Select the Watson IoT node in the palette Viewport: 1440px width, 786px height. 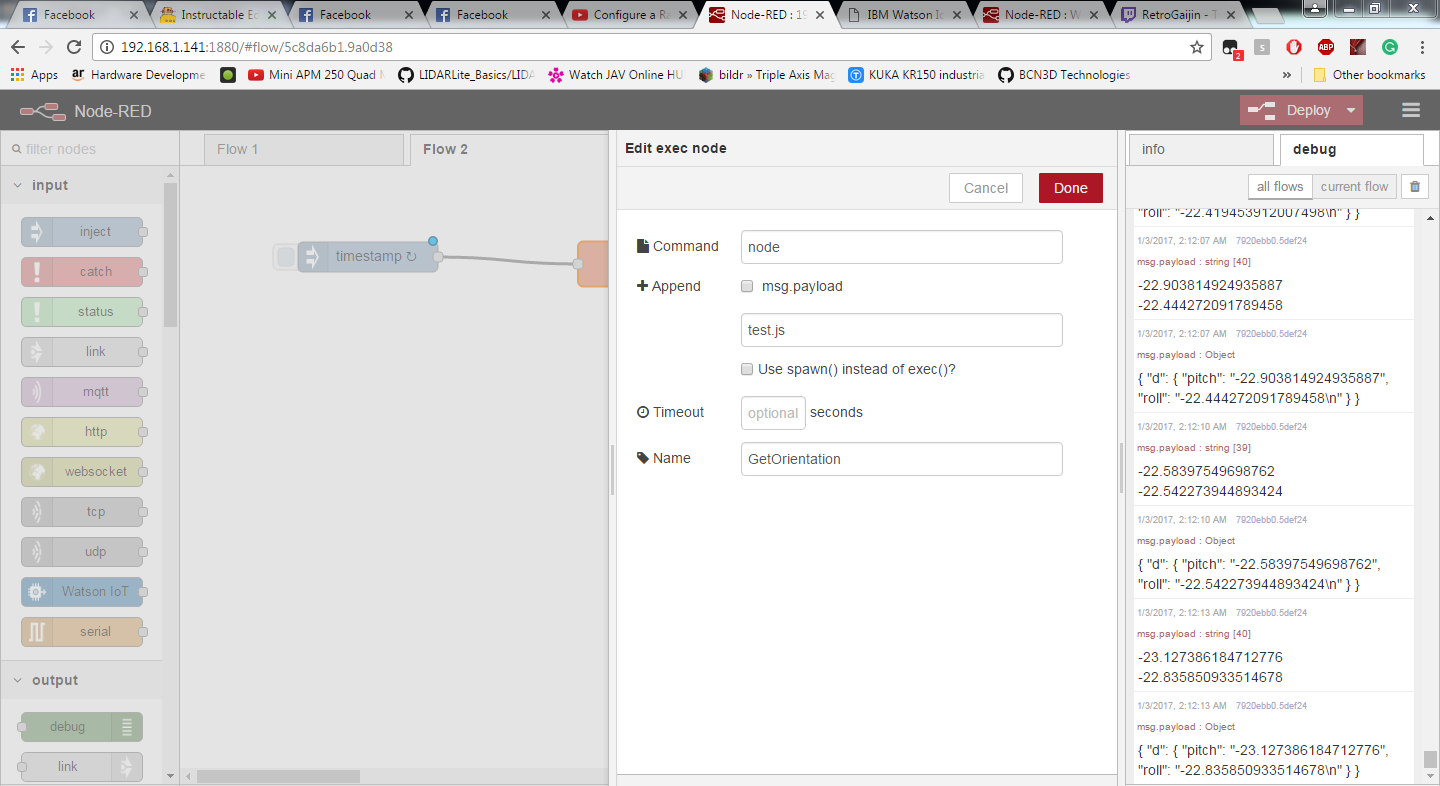(82, 592)
